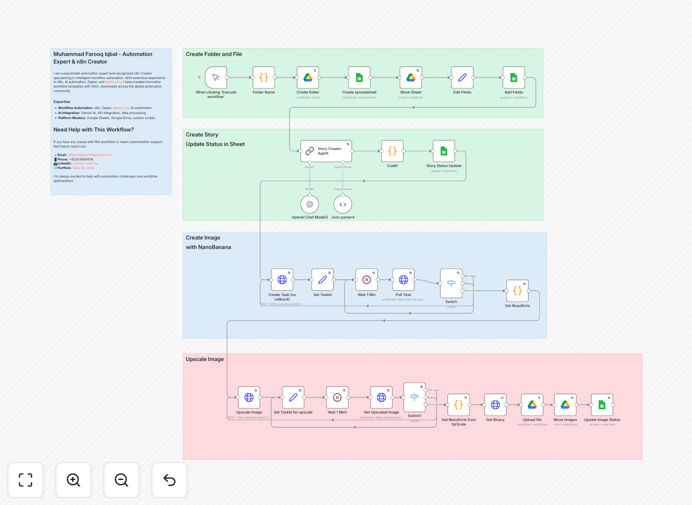The width and height of the screenshot is (692, 505).
Task: Select the Upscale Image HTTP node
Action: coord(249,397)
